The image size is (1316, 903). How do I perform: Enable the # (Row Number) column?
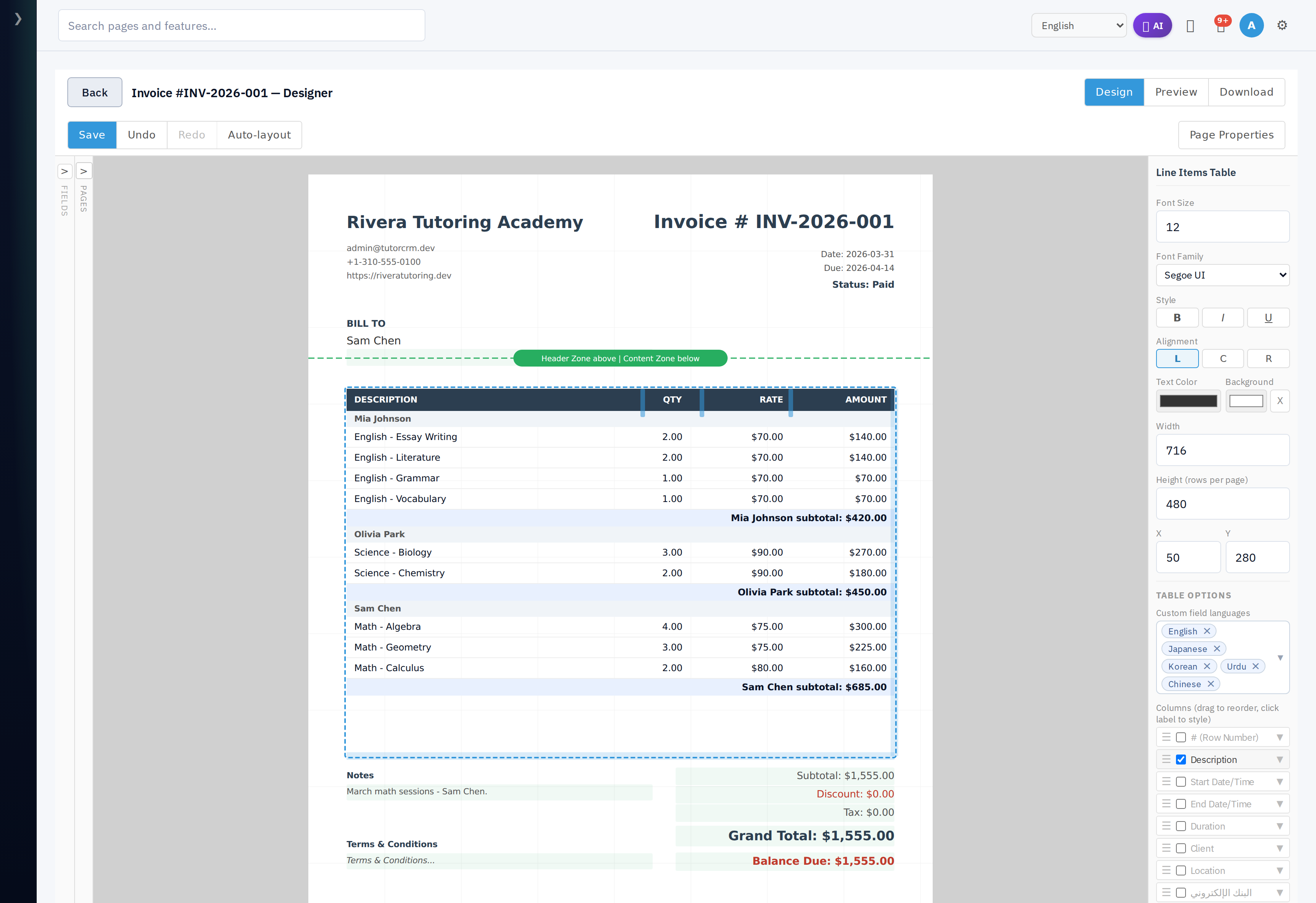click(x=1181, y=738)
